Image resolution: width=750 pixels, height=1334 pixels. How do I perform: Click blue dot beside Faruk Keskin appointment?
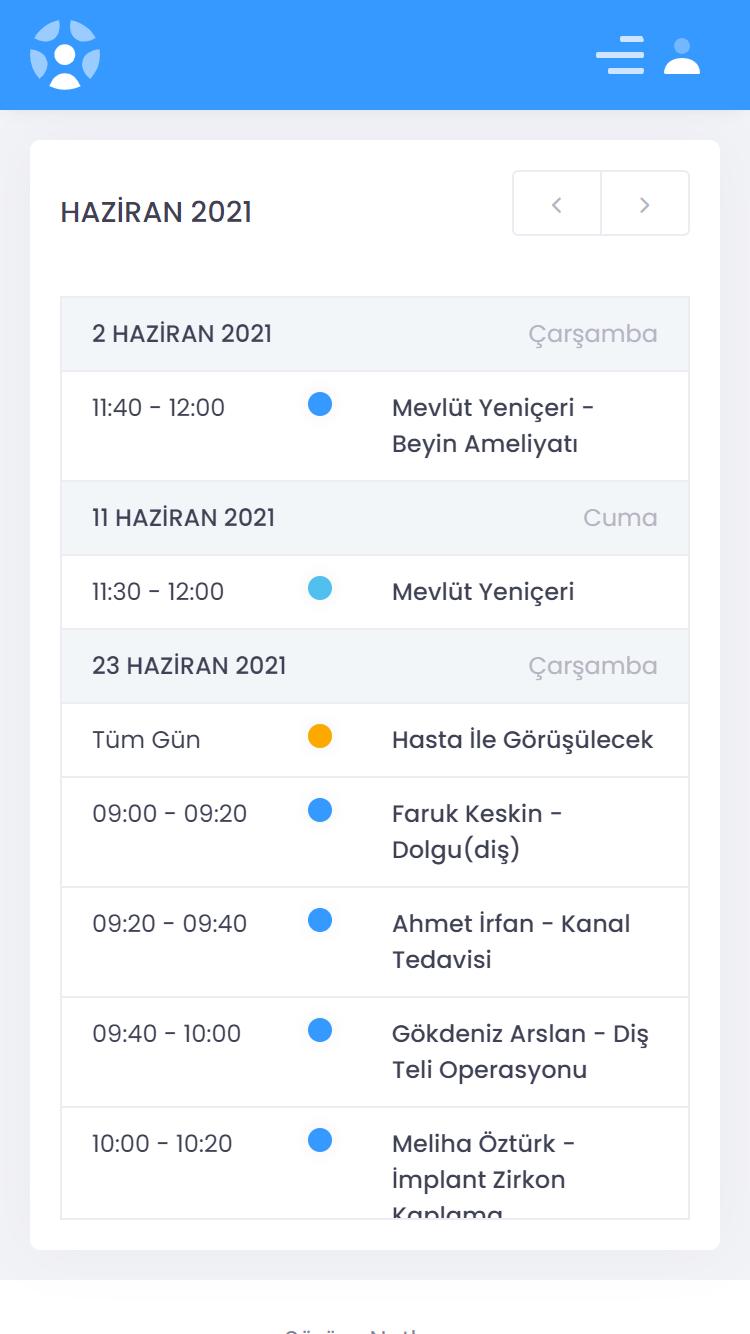pos(320,810)
